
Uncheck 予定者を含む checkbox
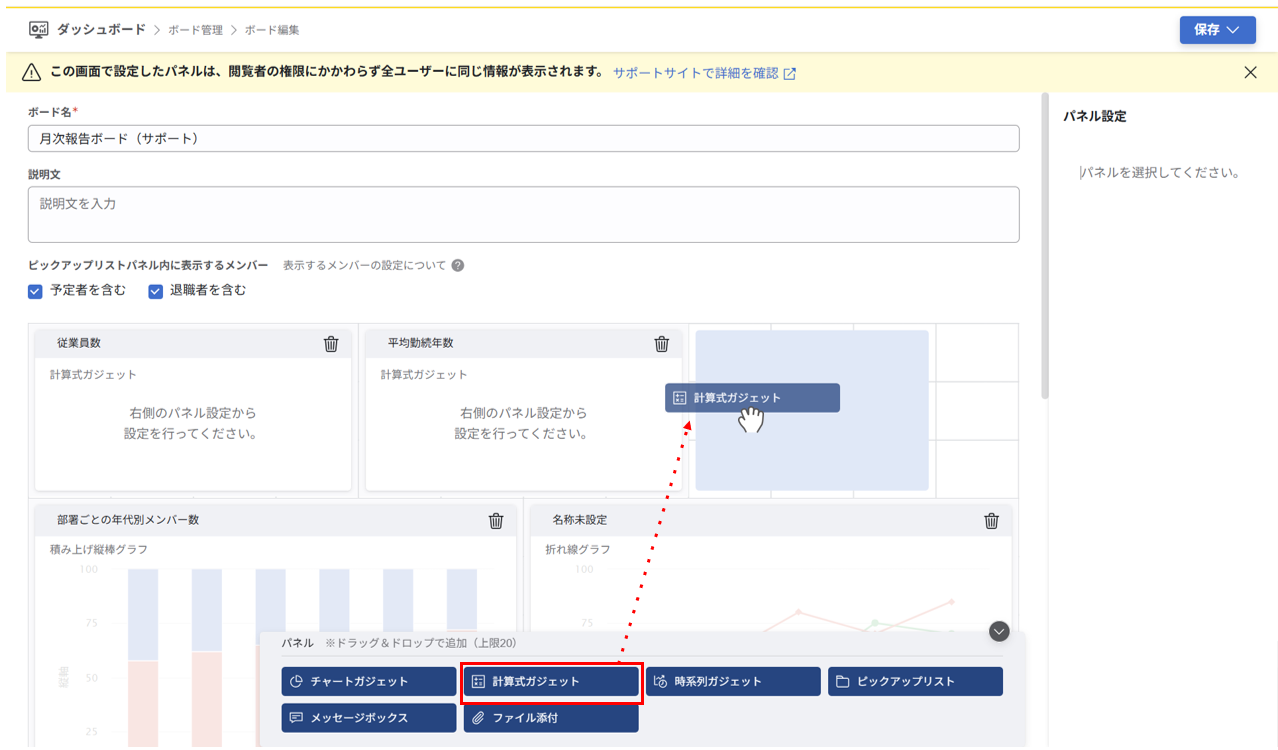click(x=35, y=291)
